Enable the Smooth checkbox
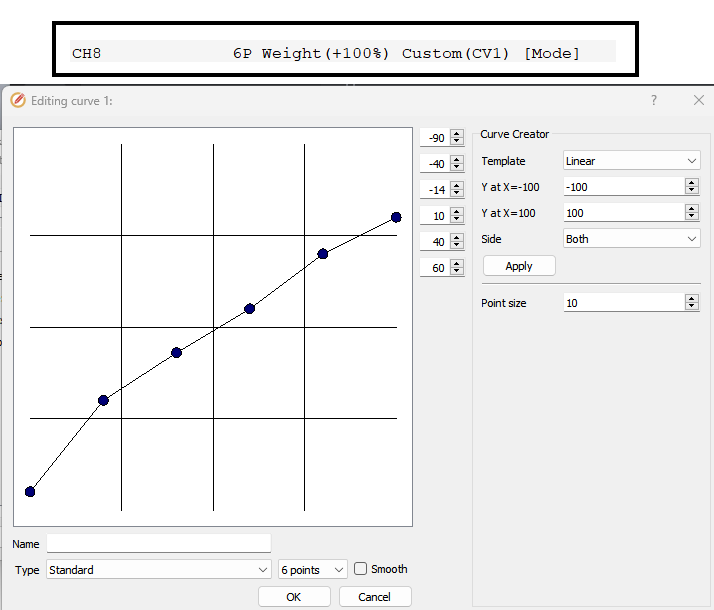 click(x=361, y=569)
